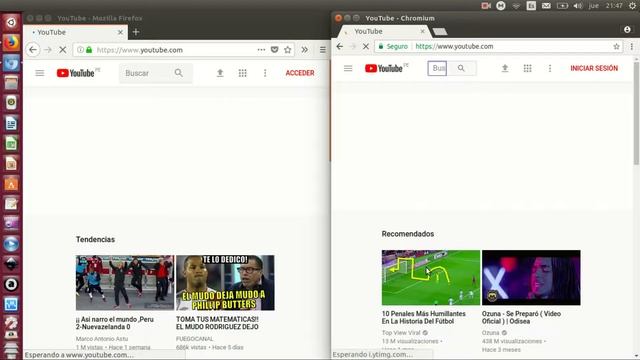The height and width of the screenshot is (360, 640).
Task: Click YouTube search magnifier in Chromium
Action: coord(461,68)
